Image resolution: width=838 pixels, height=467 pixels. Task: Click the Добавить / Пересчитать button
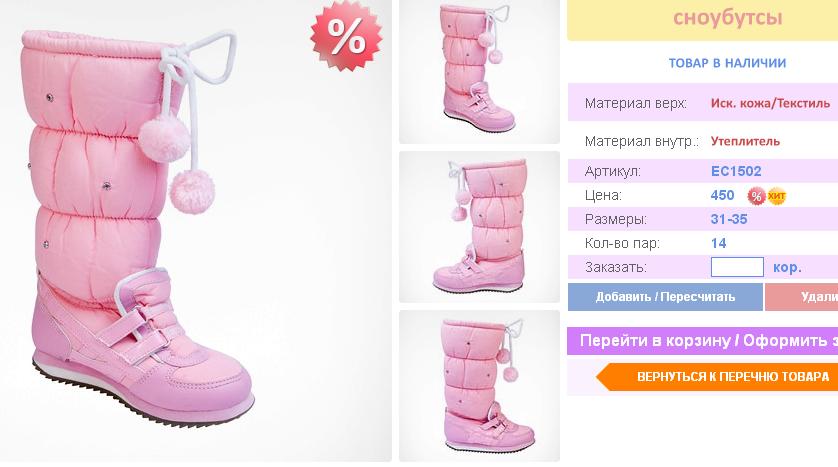click(665, 297)
